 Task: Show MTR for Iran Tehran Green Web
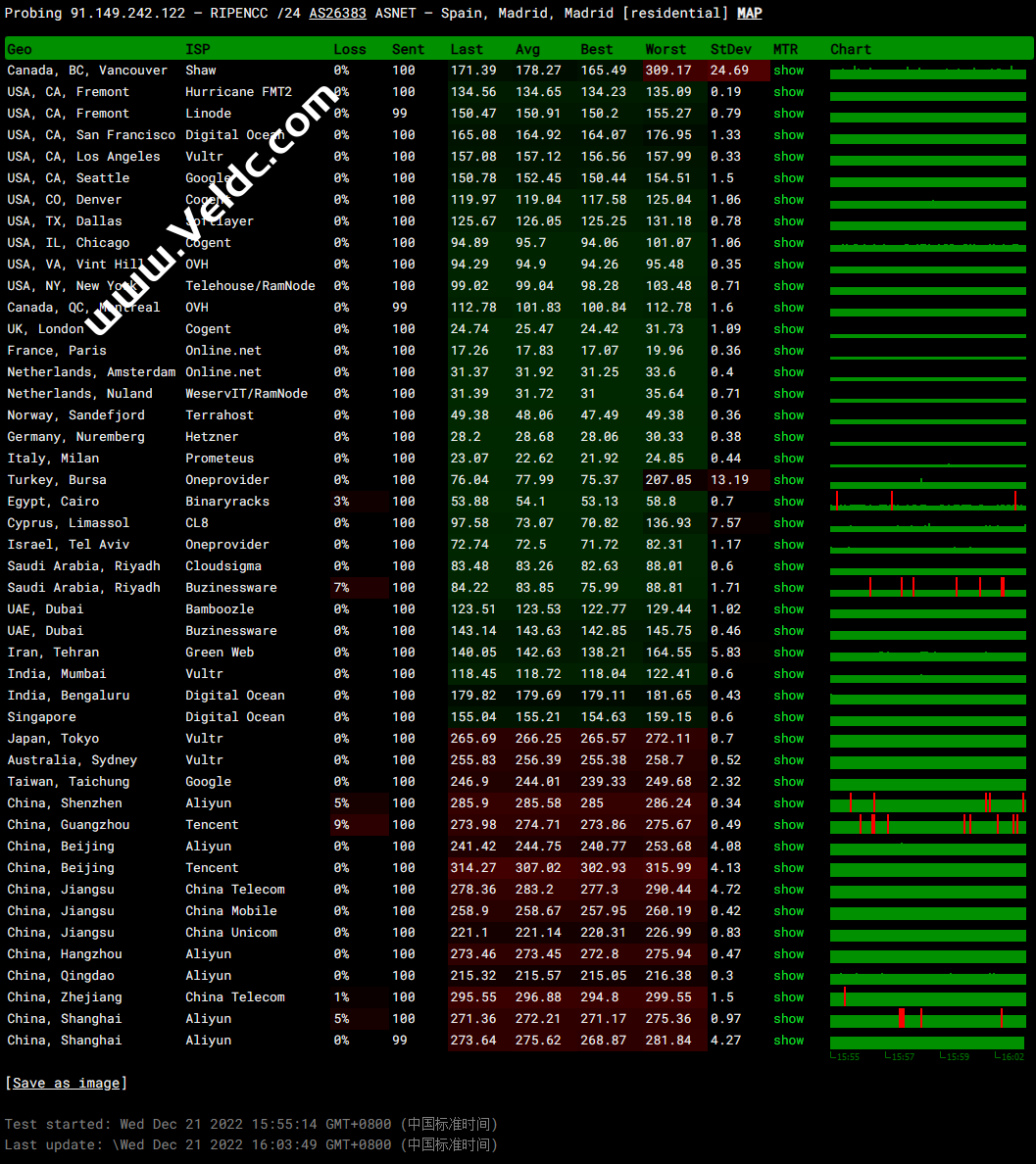pos(788,652)
